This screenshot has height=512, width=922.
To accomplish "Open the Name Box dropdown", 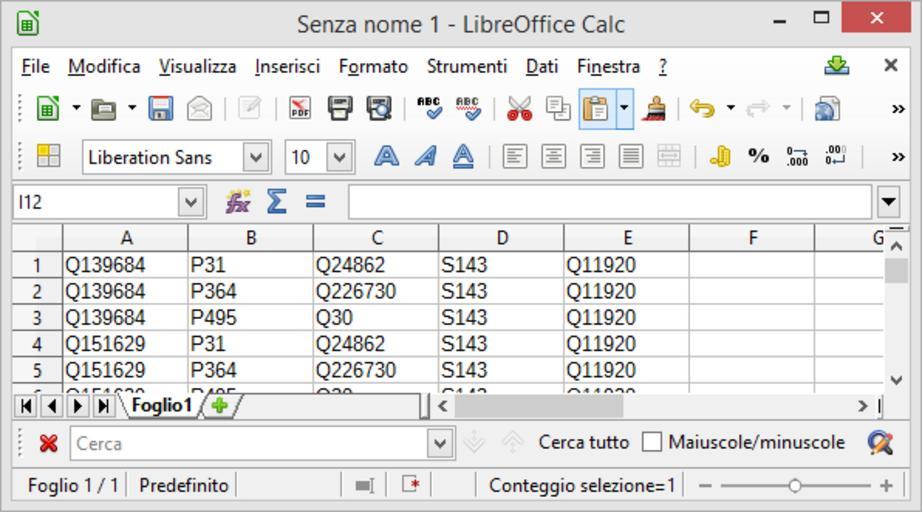I will coord(191,202).
